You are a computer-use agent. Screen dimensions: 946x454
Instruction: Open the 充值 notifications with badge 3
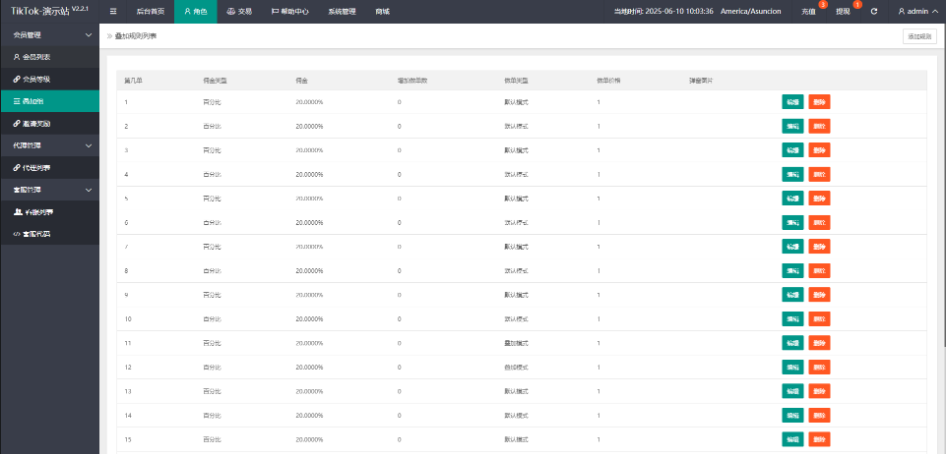[x=810, y=11]
